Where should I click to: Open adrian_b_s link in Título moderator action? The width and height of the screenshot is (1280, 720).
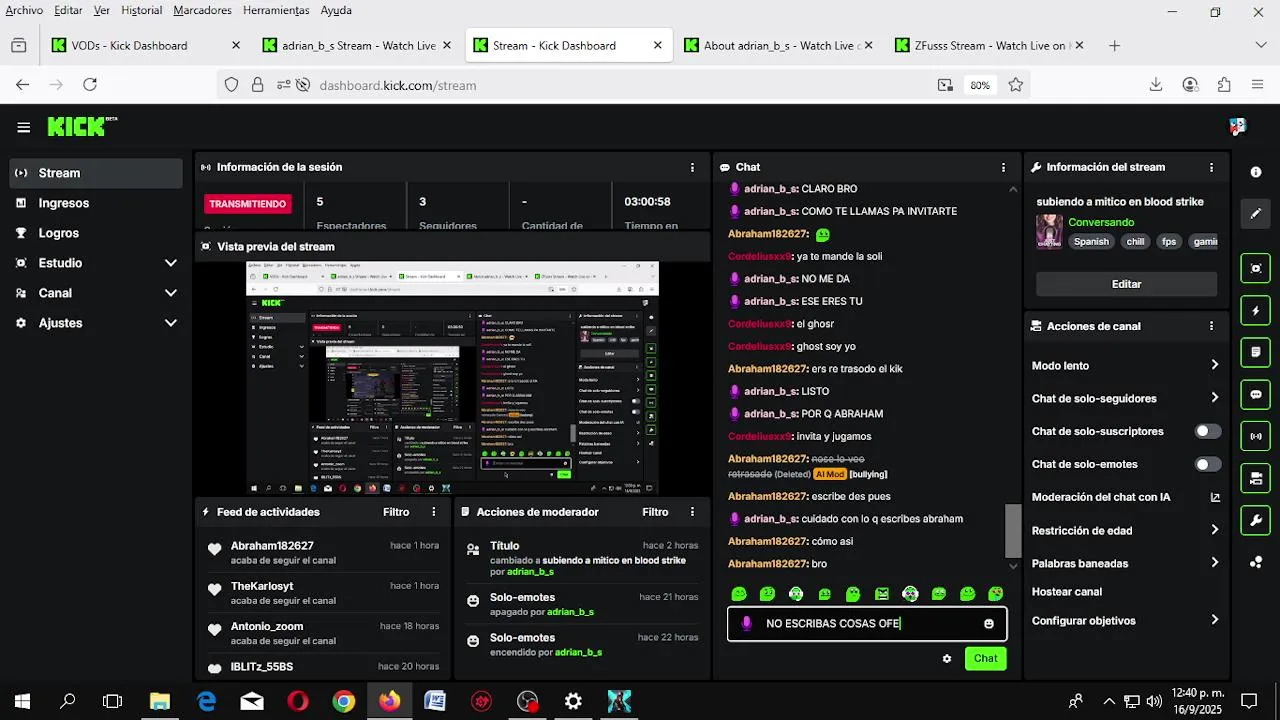tap(530, 572)
